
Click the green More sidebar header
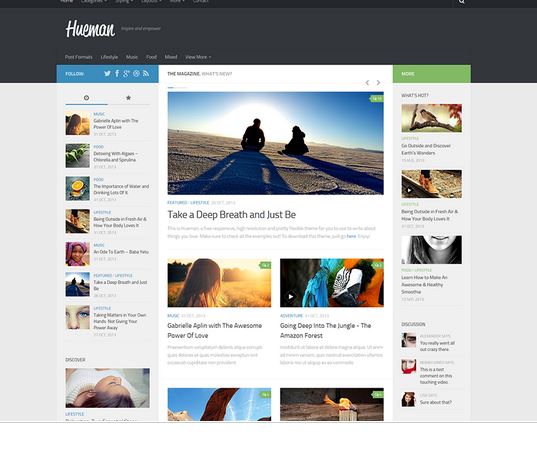(x=432, y=74)
